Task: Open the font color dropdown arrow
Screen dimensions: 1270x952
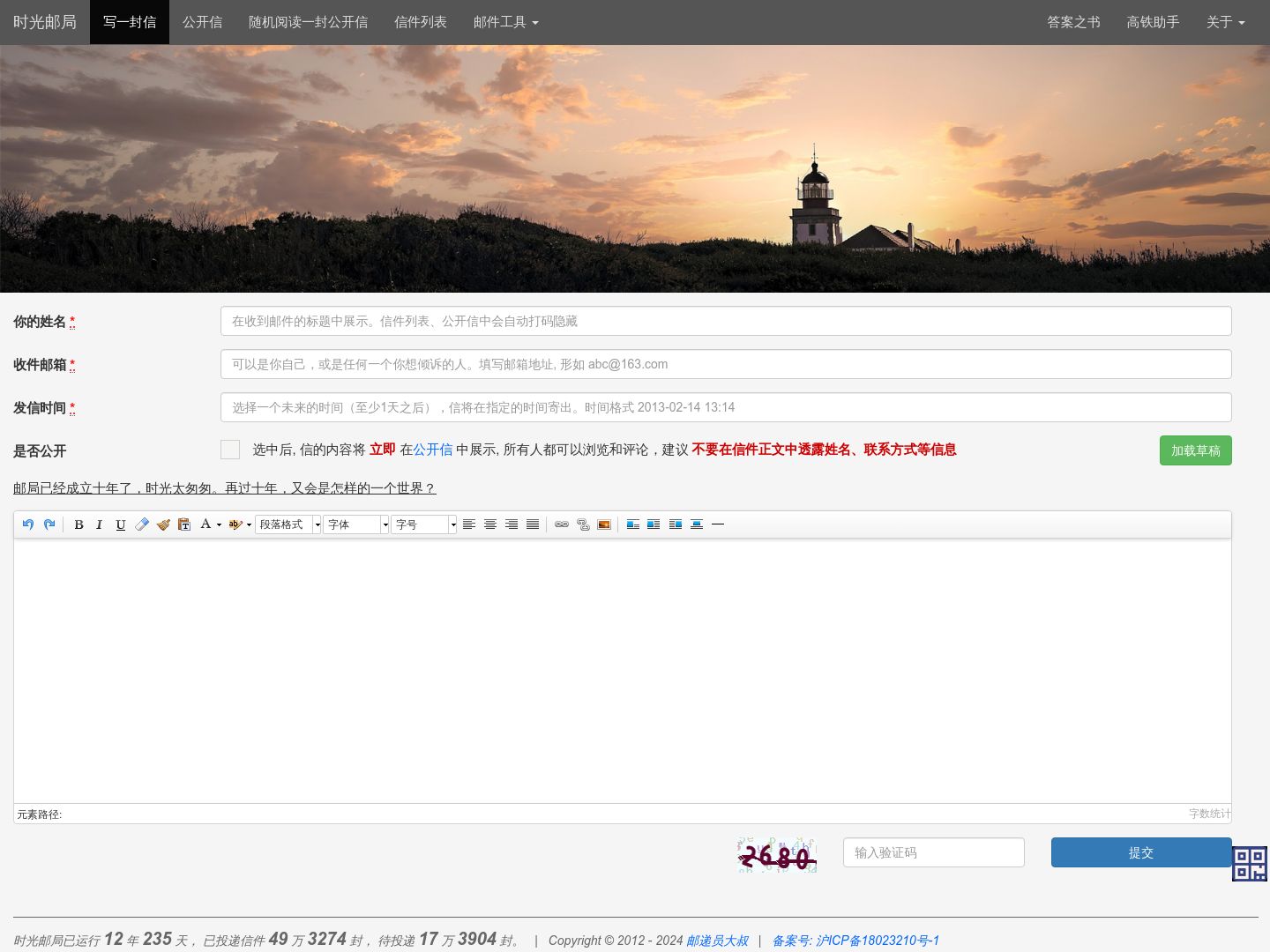Action: tap(219, 524)
